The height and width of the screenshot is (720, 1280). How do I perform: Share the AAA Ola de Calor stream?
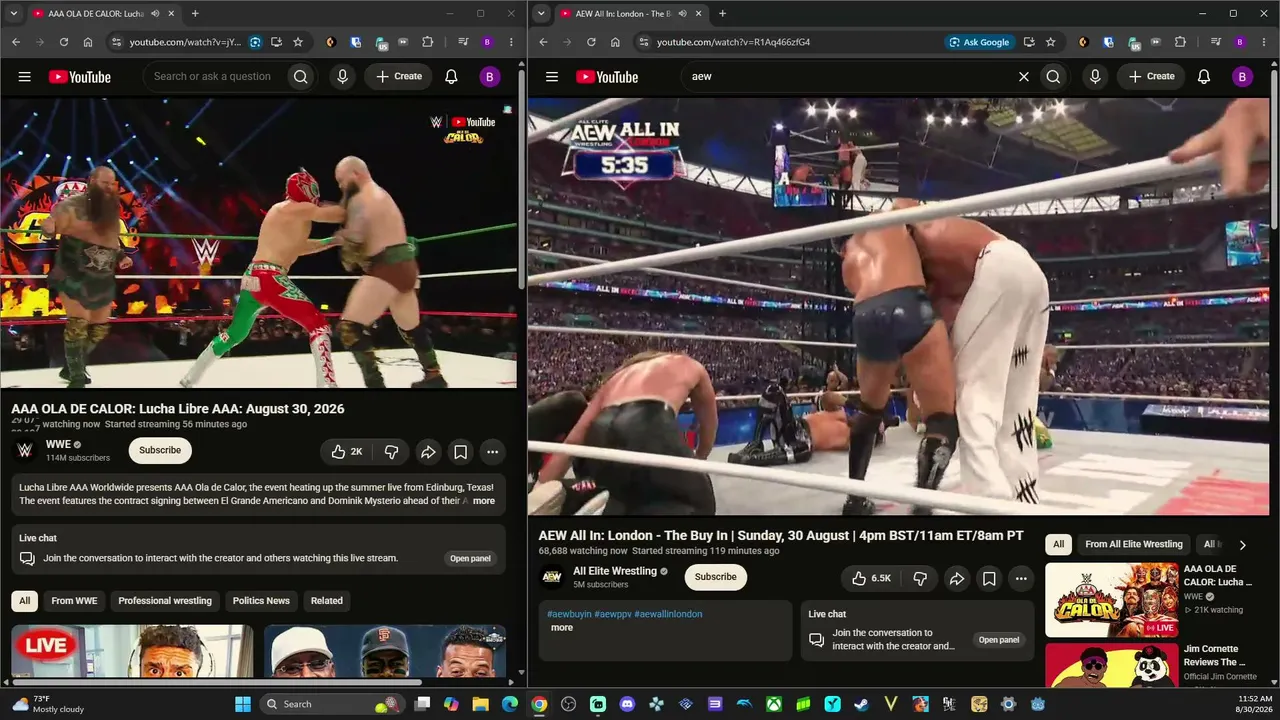428,452
